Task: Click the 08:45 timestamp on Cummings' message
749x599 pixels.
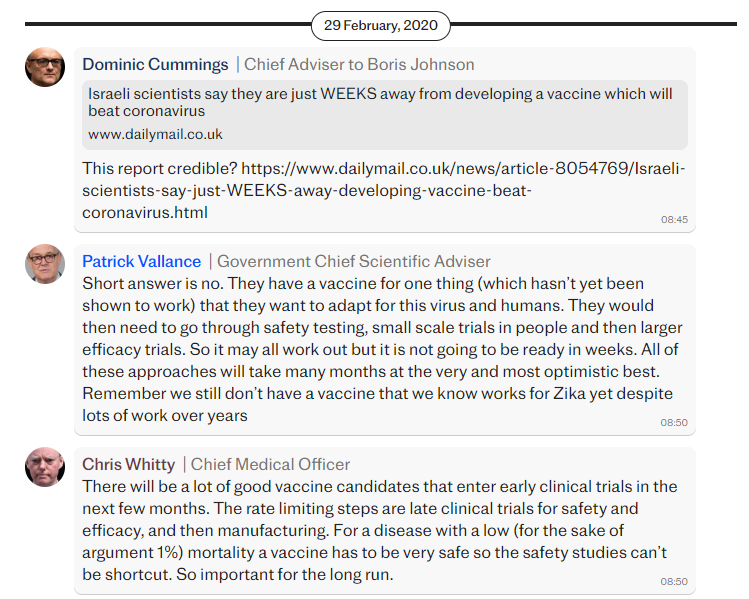Action: [x=674, y=218]
